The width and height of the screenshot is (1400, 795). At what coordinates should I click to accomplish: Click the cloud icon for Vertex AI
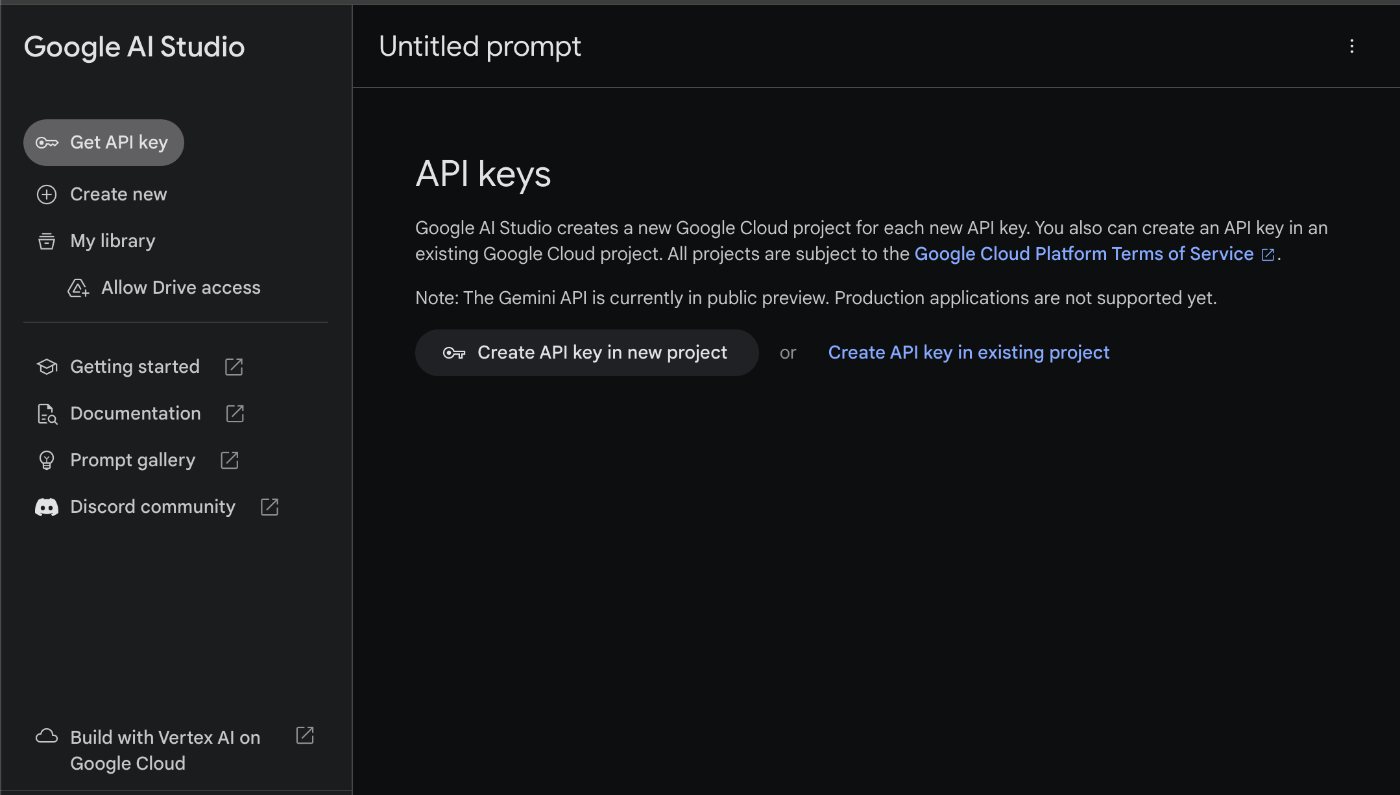[x=47, y=737]
